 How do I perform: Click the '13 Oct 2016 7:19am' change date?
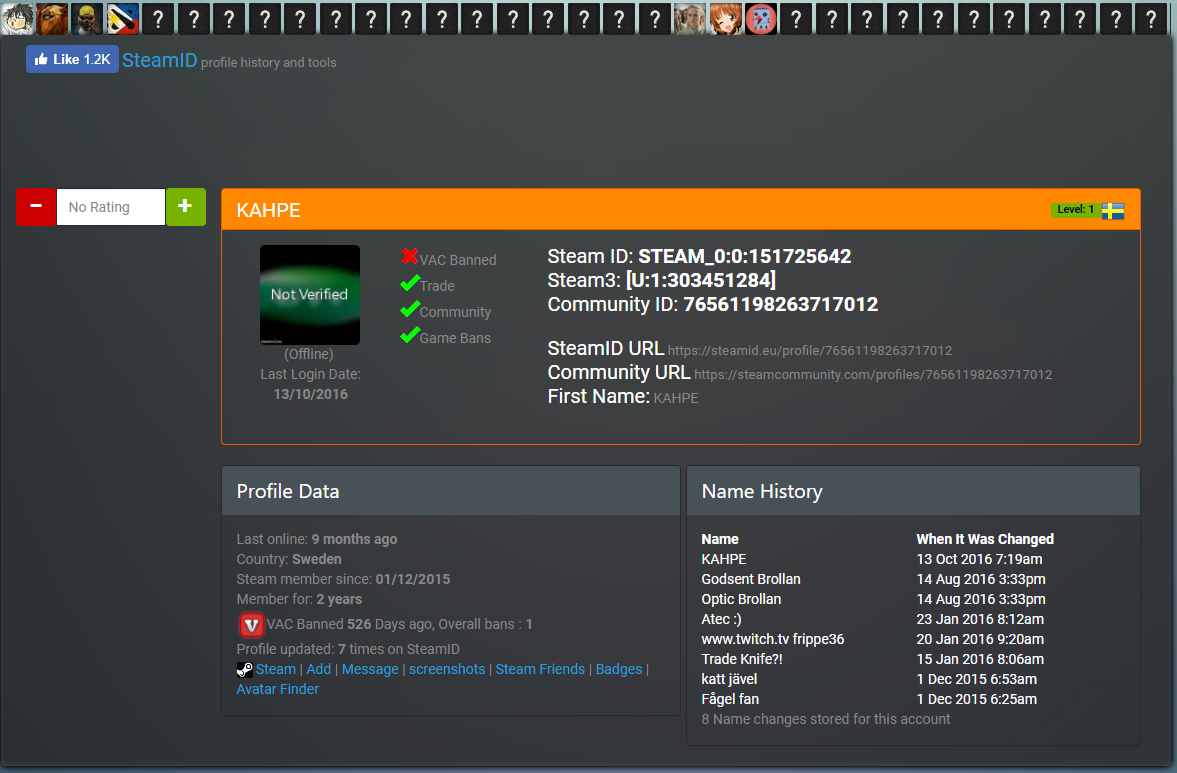979,559
